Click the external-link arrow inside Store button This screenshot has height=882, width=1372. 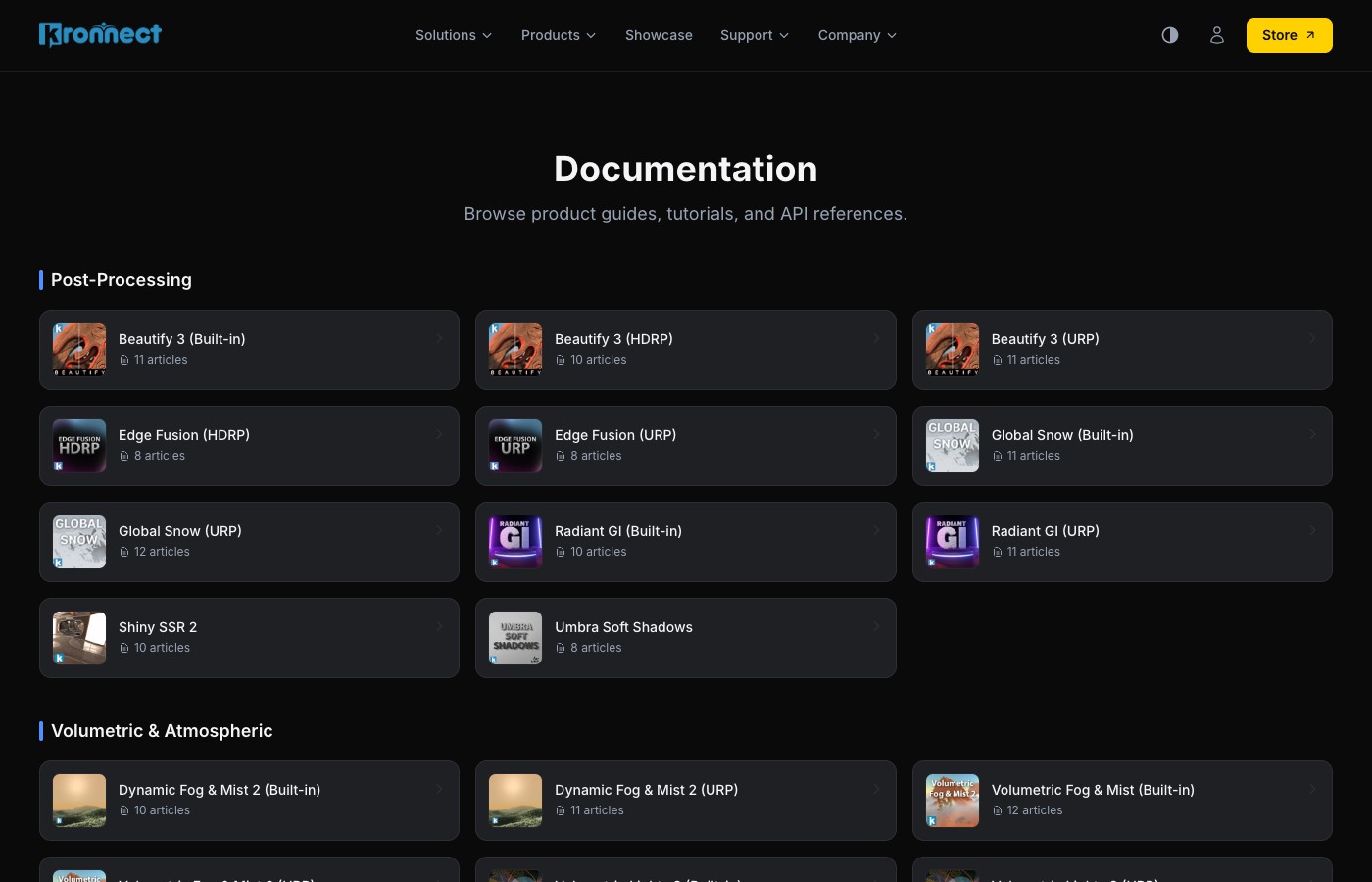pyautogui.click(x=1310, y=34)
